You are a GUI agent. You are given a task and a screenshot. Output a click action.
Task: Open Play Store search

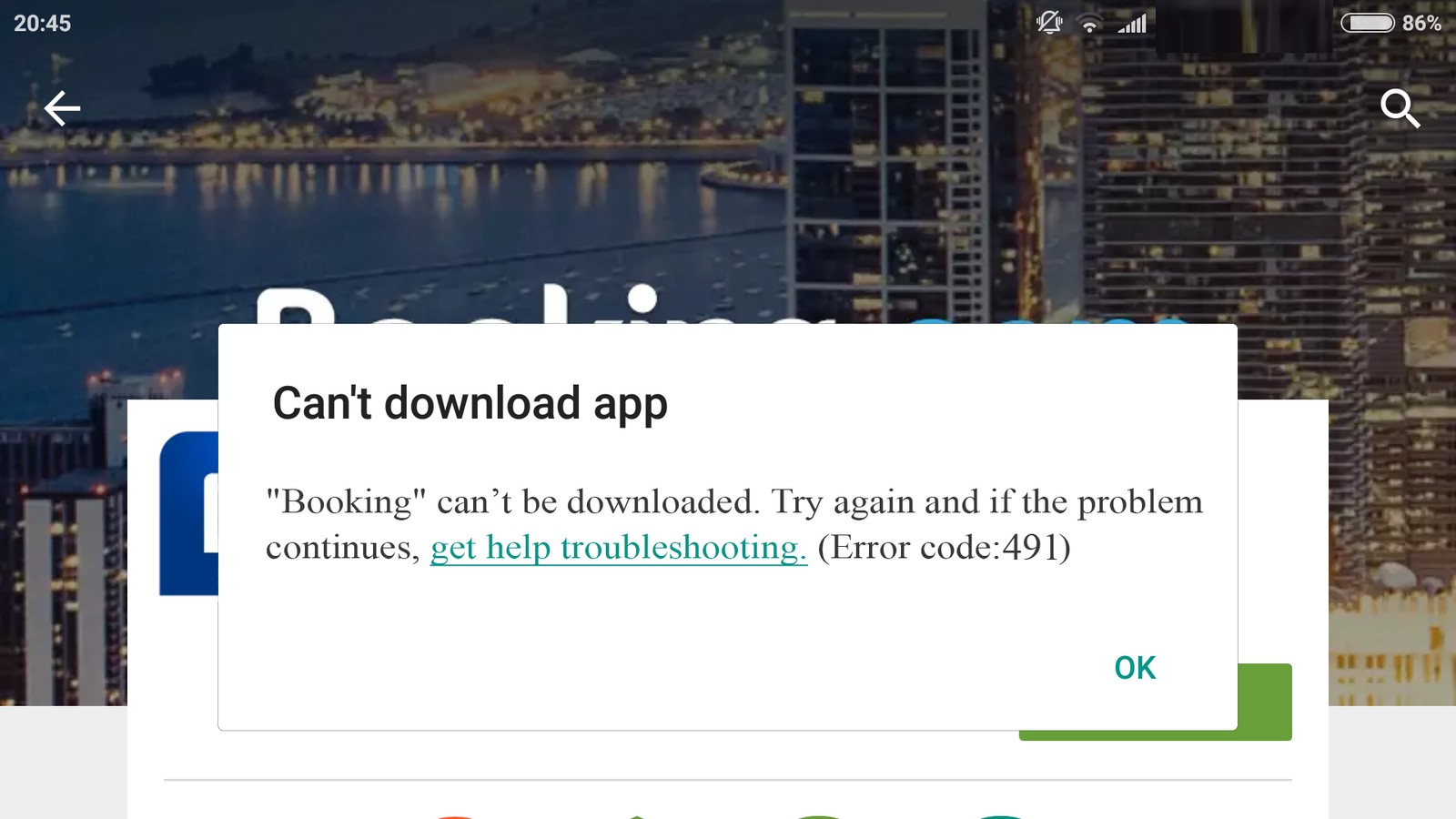pyautogui.click(x=1400, y=109)
